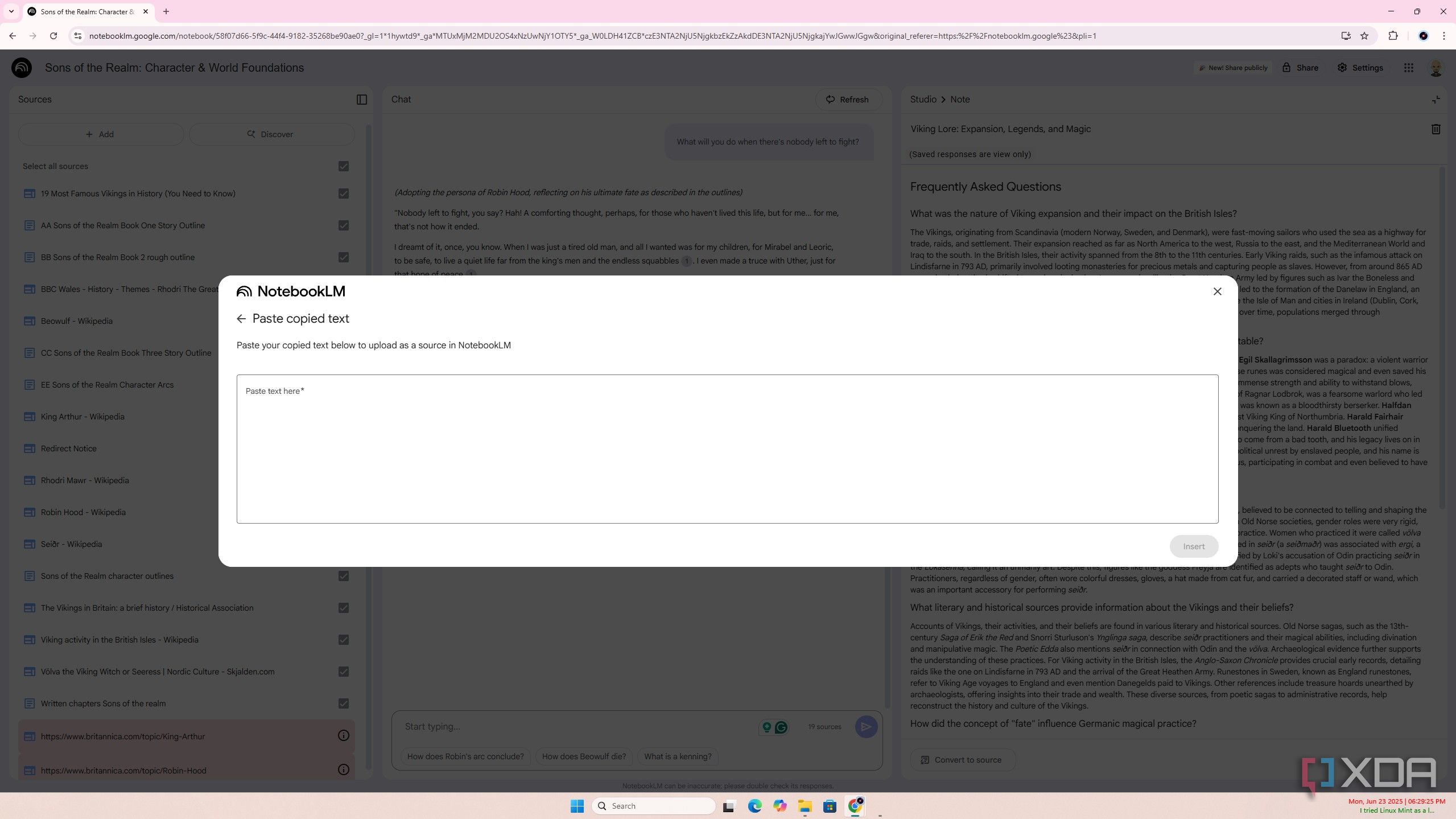Click Start typing chat input
Viewport: 1456px width, 819px height.
coord(575,727)
